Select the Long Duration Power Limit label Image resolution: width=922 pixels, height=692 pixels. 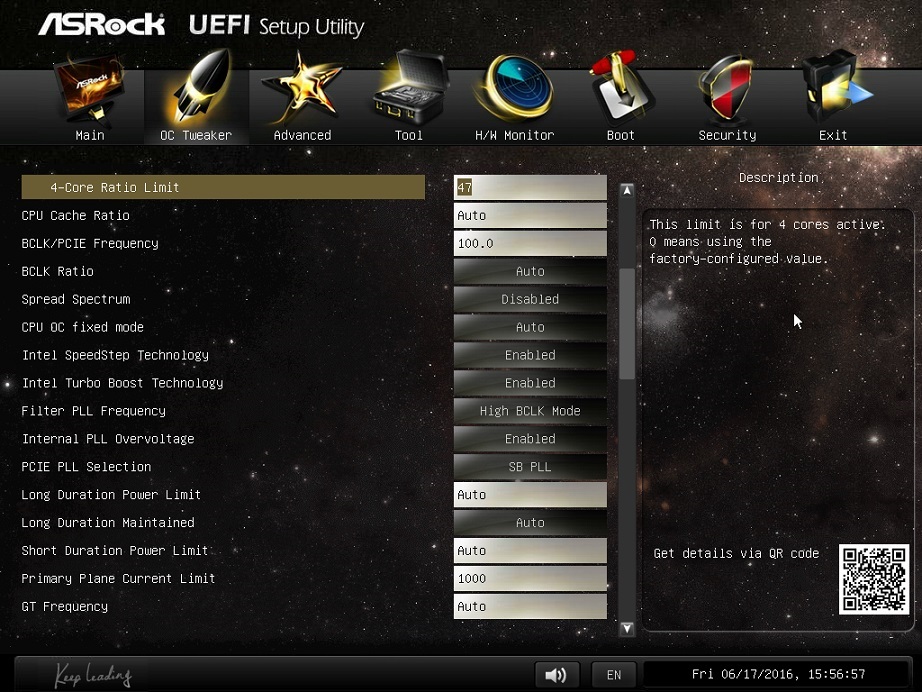pos(111,495)
